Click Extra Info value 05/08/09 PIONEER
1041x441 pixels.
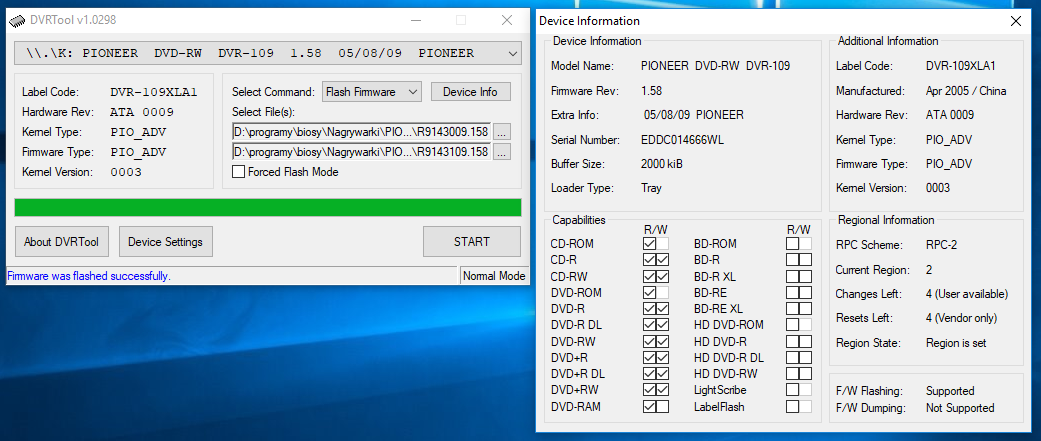(x=694, y=116)
